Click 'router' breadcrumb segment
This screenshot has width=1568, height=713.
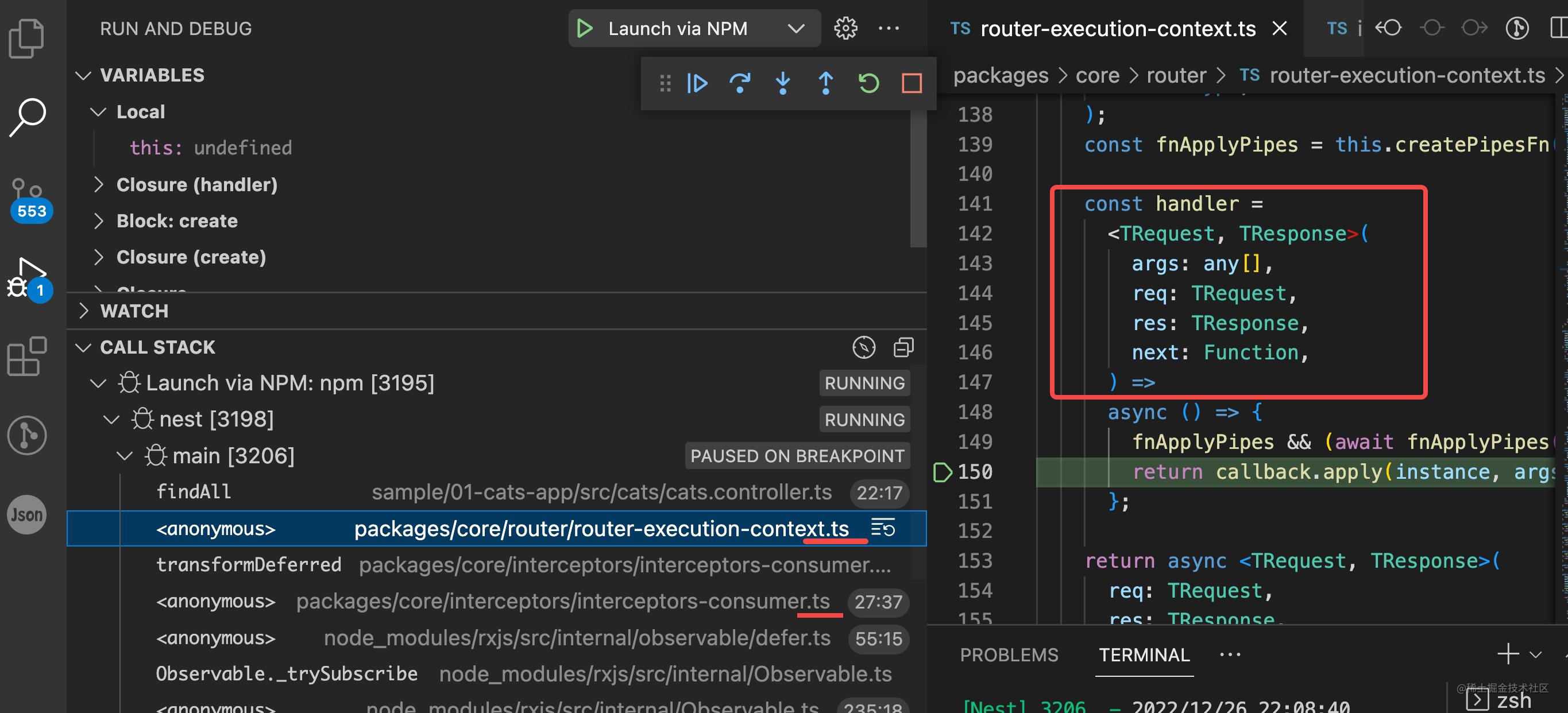tap(1176, 75)
